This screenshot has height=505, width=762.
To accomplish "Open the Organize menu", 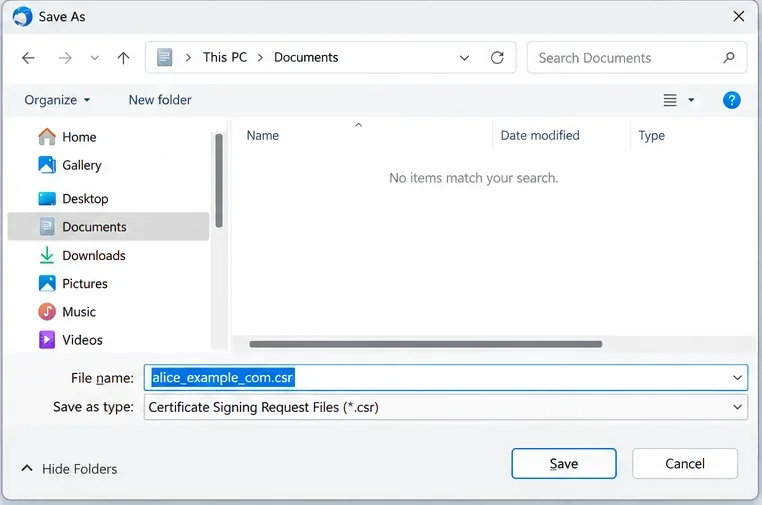I will 57,100.
